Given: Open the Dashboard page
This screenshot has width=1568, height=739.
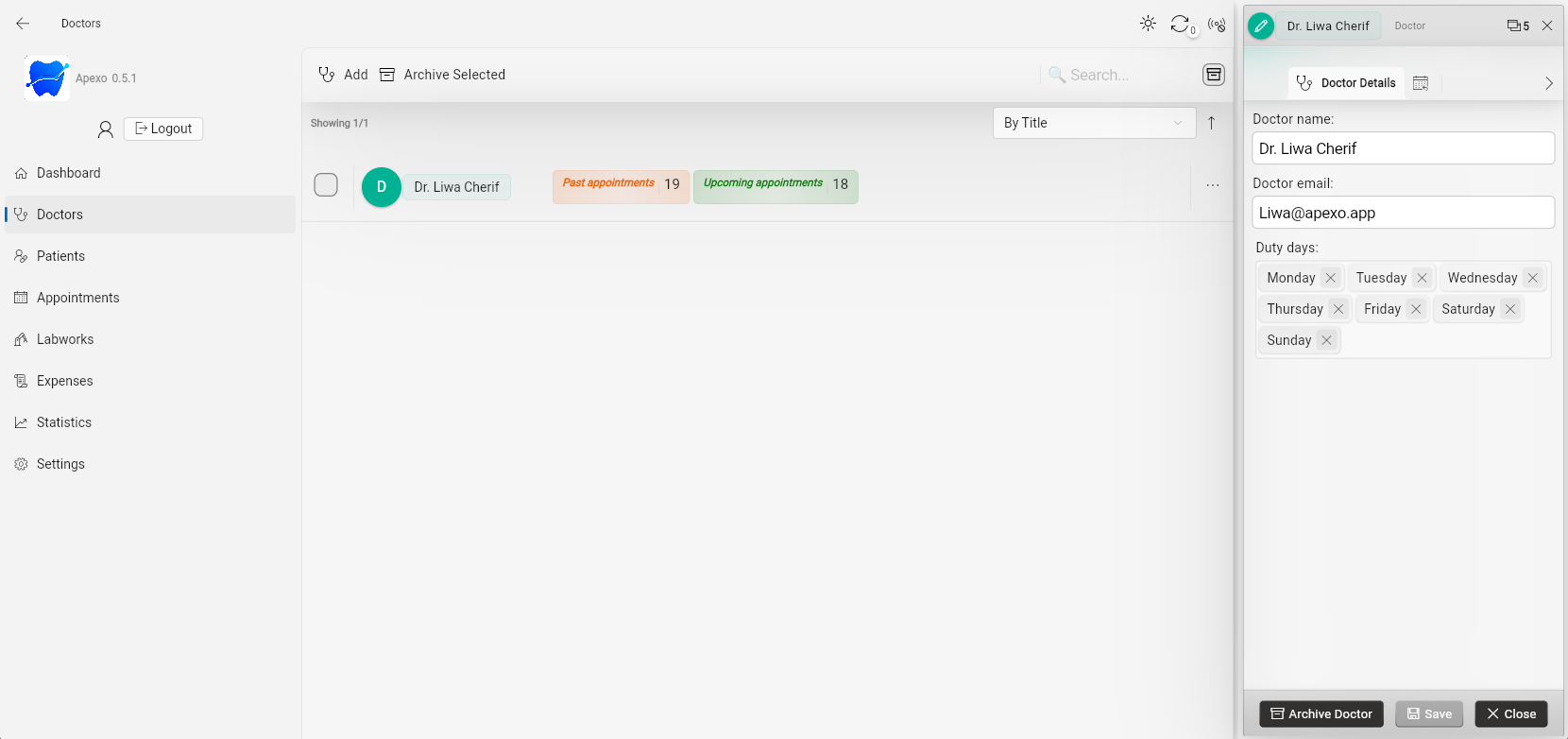Looking at the screenshot, I should tap(150, 173).
